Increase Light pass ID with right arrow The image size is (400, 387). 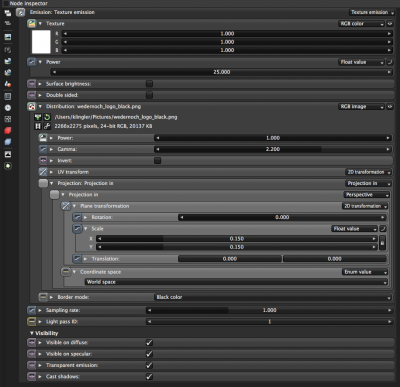(x=389, y=322)
